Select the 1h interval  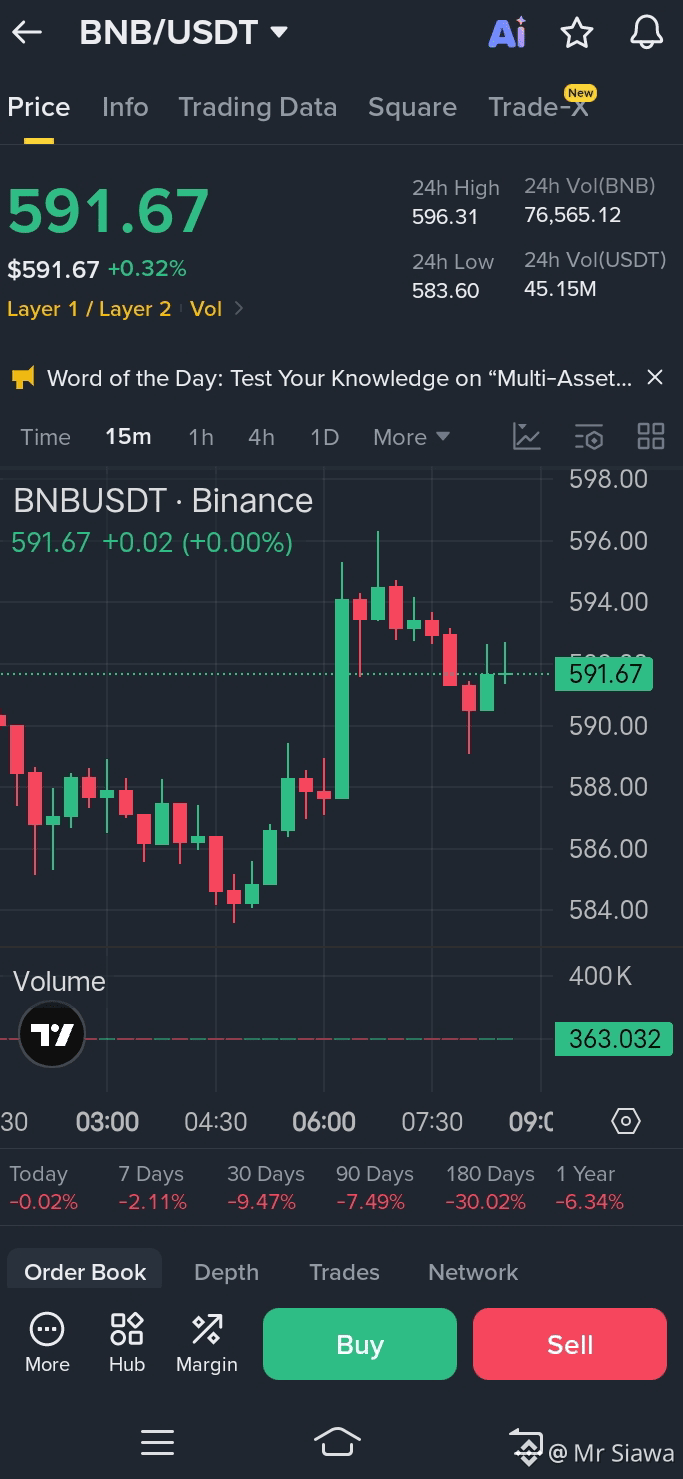201,437
